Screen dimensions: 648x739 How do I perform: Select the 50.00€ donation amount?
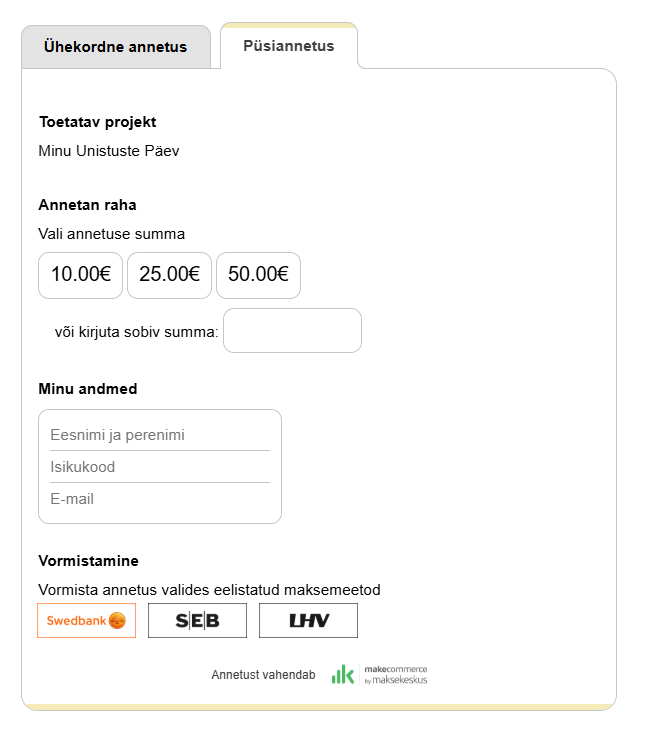pos(258,275)
